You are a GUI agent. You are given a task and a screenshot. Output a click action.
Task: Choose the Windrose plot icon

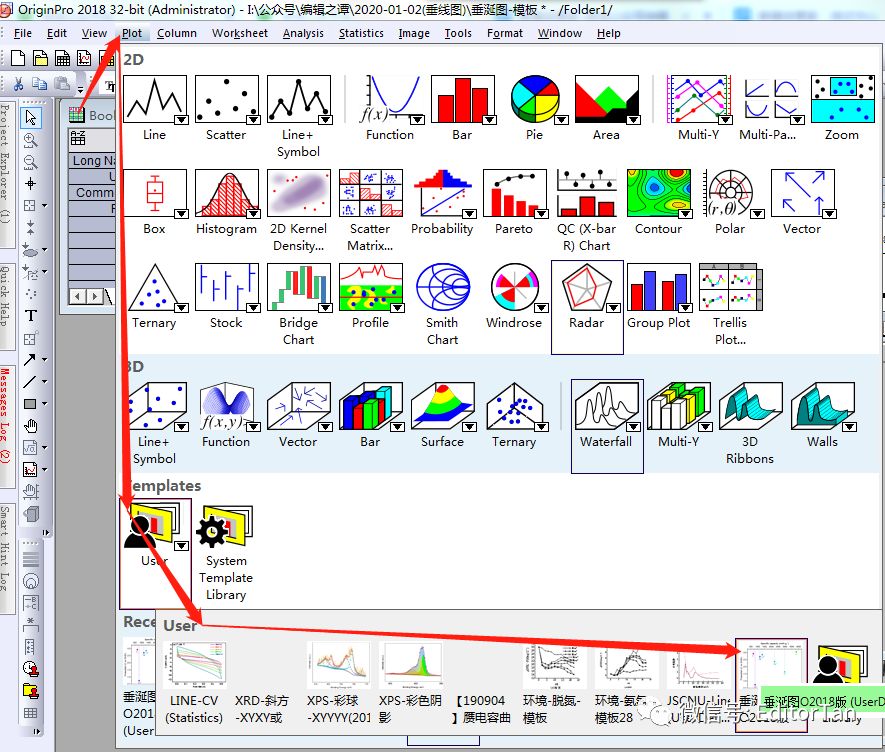click(x=515, y=287)
